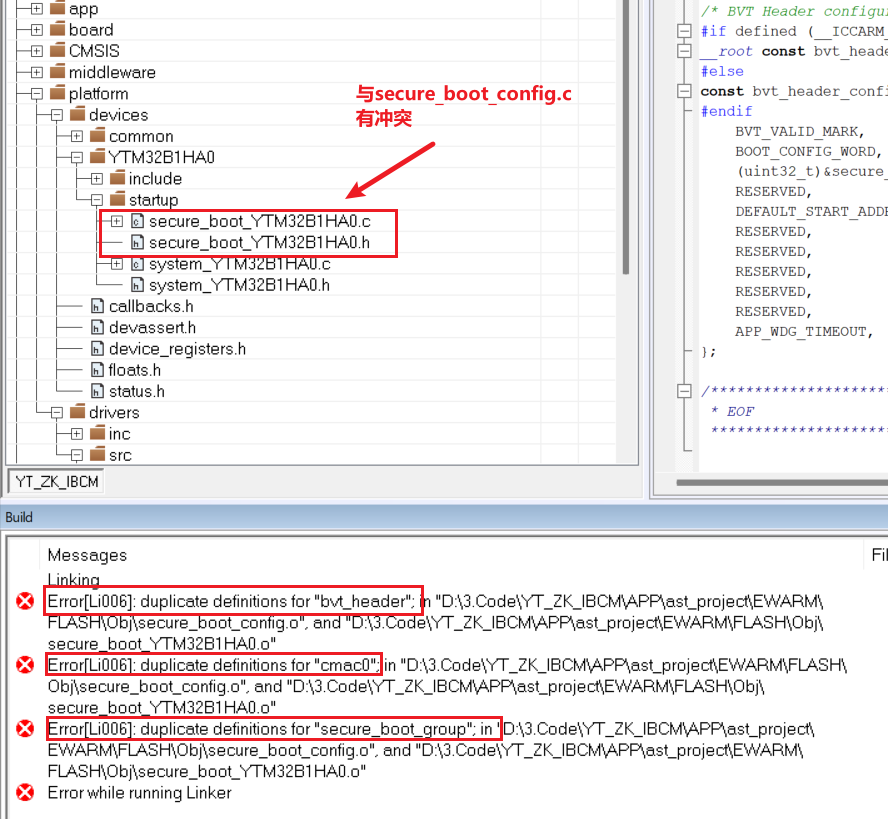Expand the inc folder node
The image size is (888, 819).
click(x=76, y=434)
